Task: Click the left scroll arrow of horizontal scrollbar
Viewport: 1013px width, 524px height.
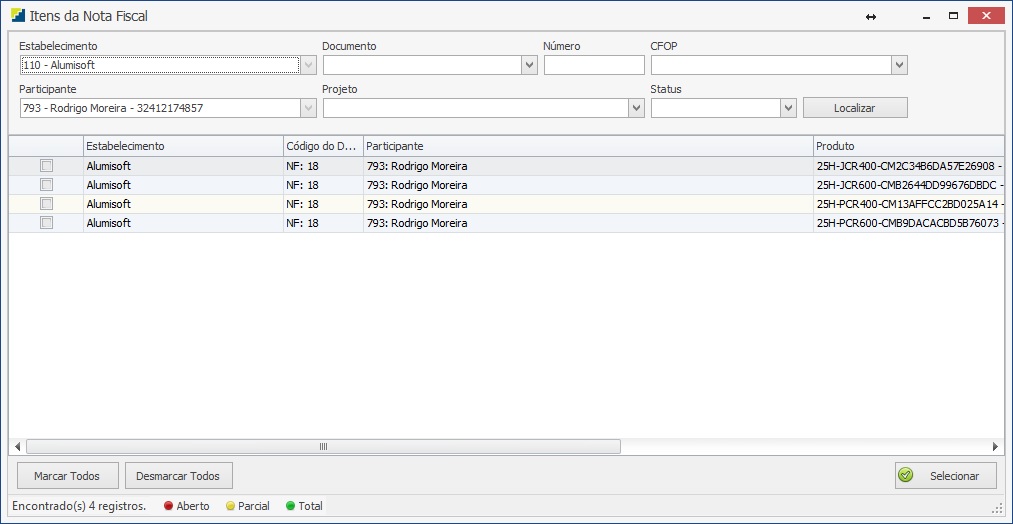Action: (17, 447)
